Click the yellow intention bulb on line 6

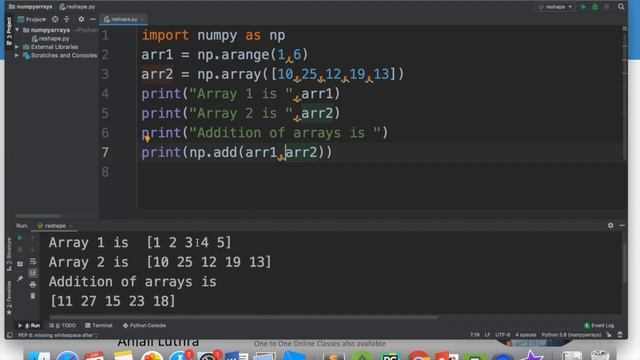[147, 139]
